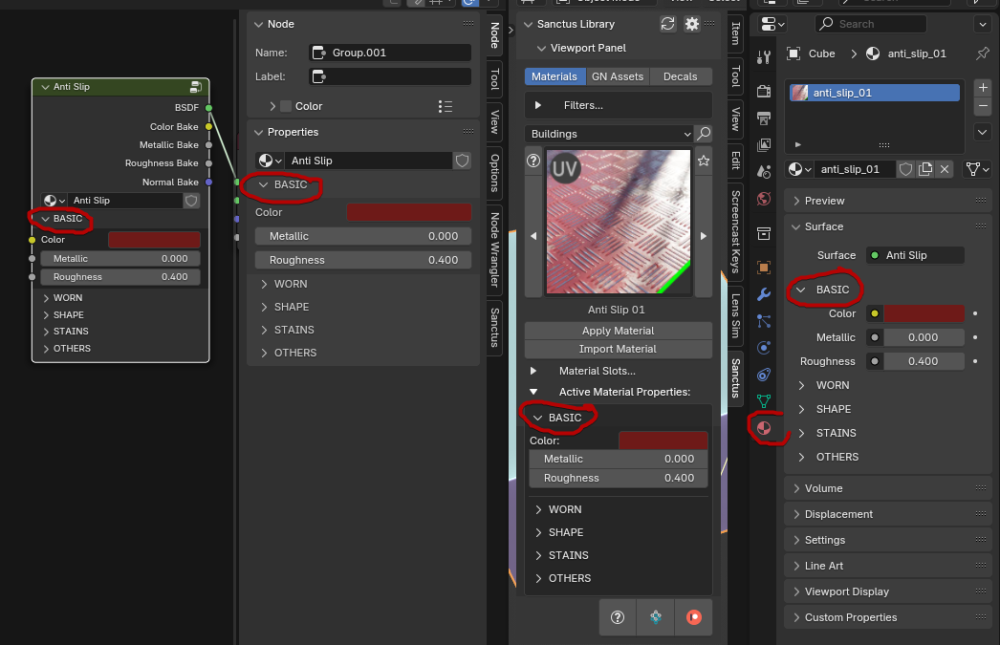
Task: Open Sanctus Library settings gear
Action: point(692,24)
